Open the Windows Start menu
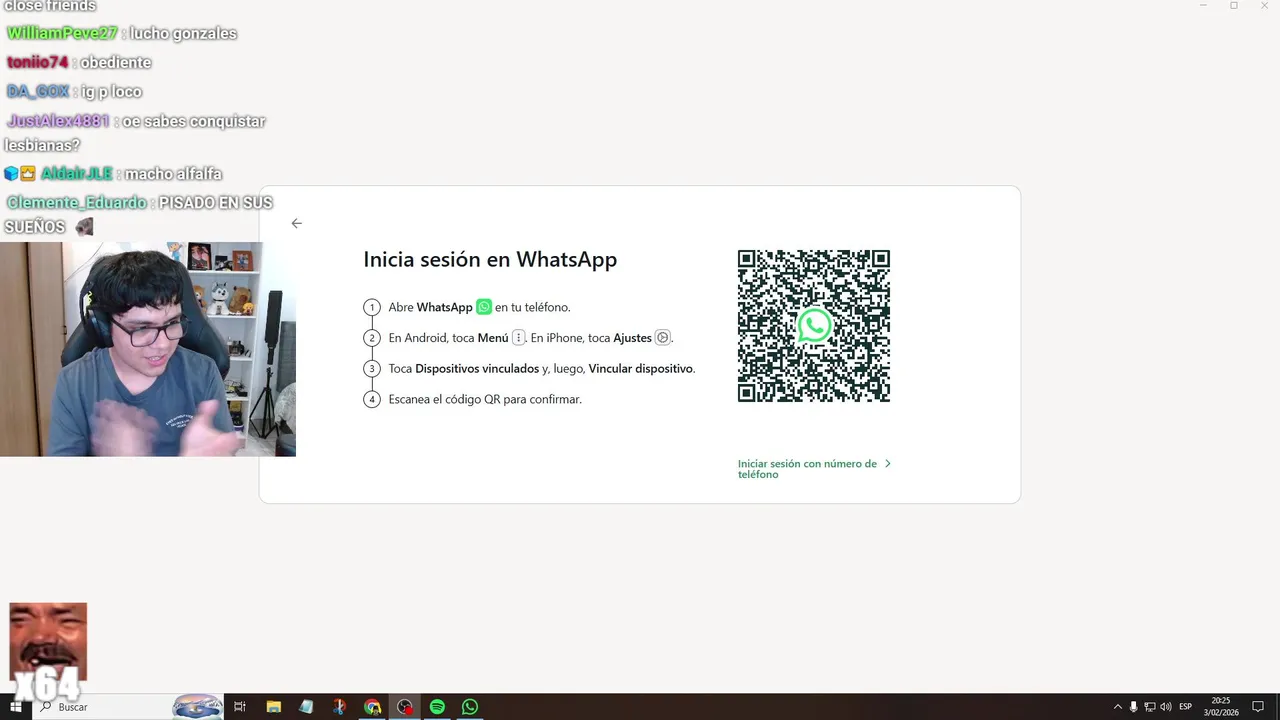 (x=16, y=707)
